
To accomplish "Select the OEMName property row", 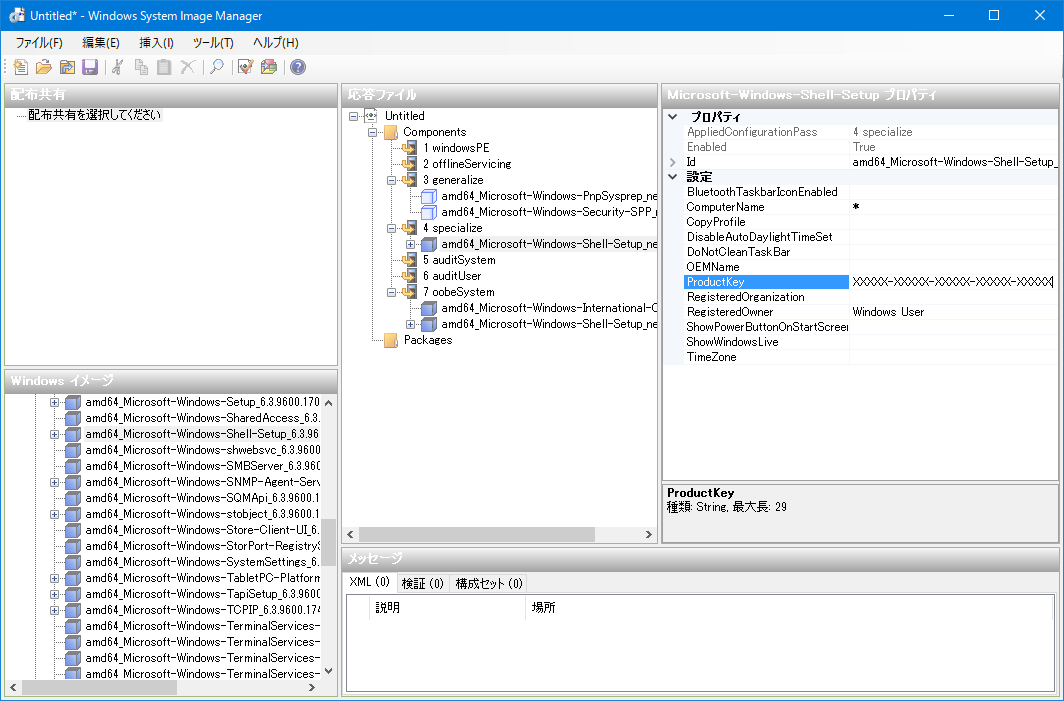I will [x=871, y=267].
